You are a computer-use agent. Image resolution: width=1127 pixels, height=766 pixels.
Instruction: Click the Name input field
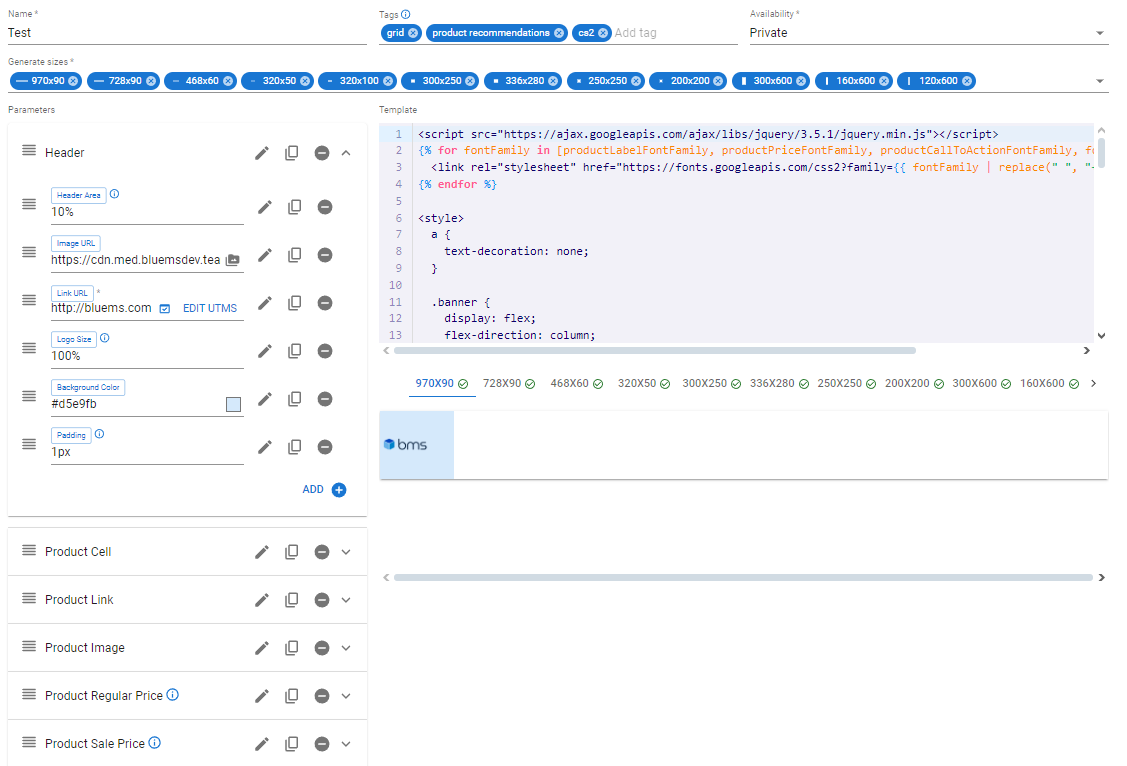(187, 33)
